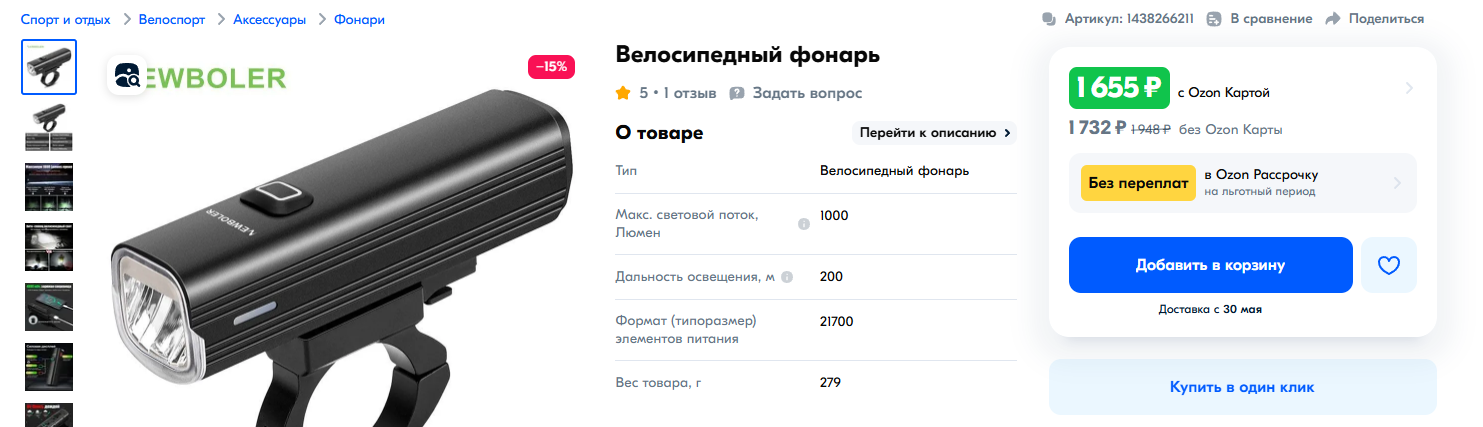The width and height of the screenshot is (1483, 427).
Task: Expand Ozon Card price details chevron
Action: pyautogui.click(x=1410, y=88)
